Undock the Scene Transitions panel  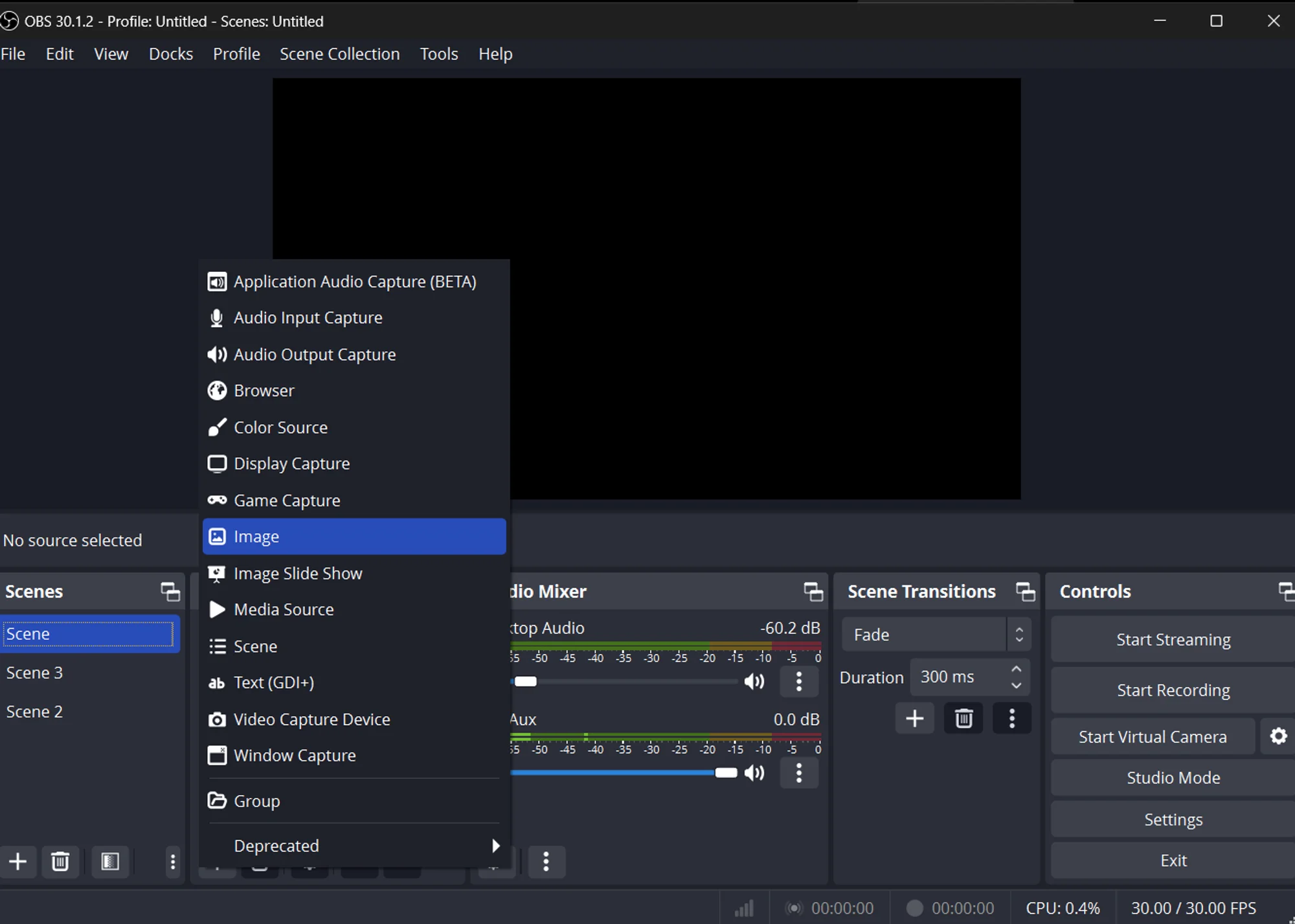pyautogui.click(x=1025, y=591)
